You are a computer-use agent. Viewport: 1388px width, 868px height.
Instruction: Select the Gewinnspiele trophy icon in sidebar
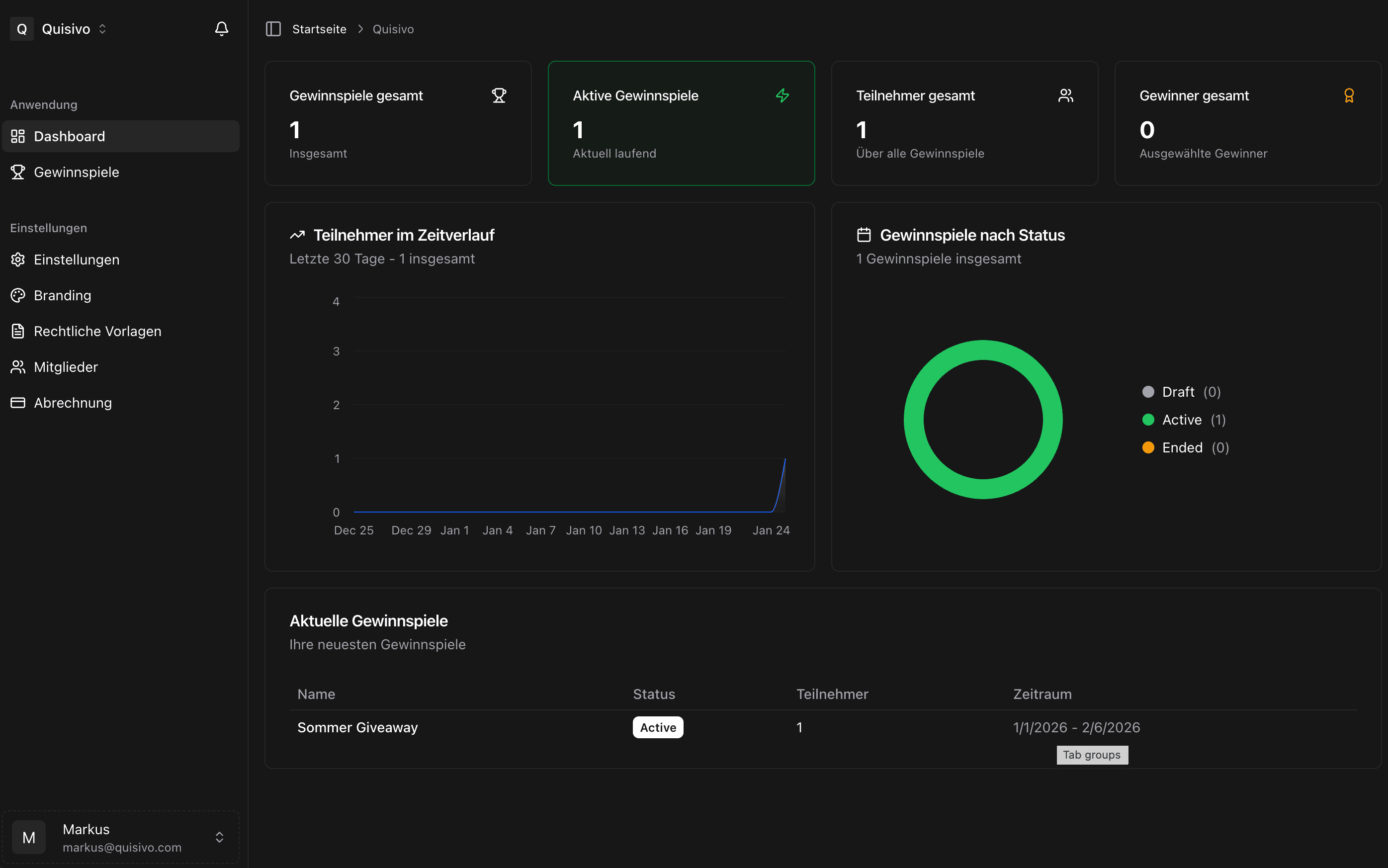[x=18, y=172]
